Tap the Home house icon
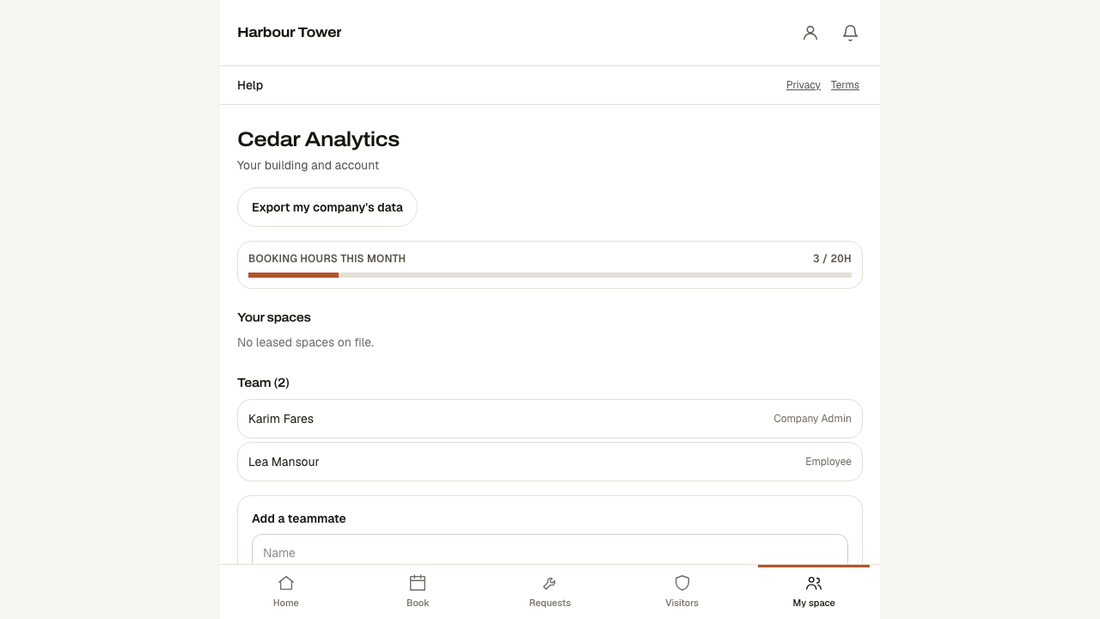The height and width of the screenshot is (619, 1100). coord(286,583)
